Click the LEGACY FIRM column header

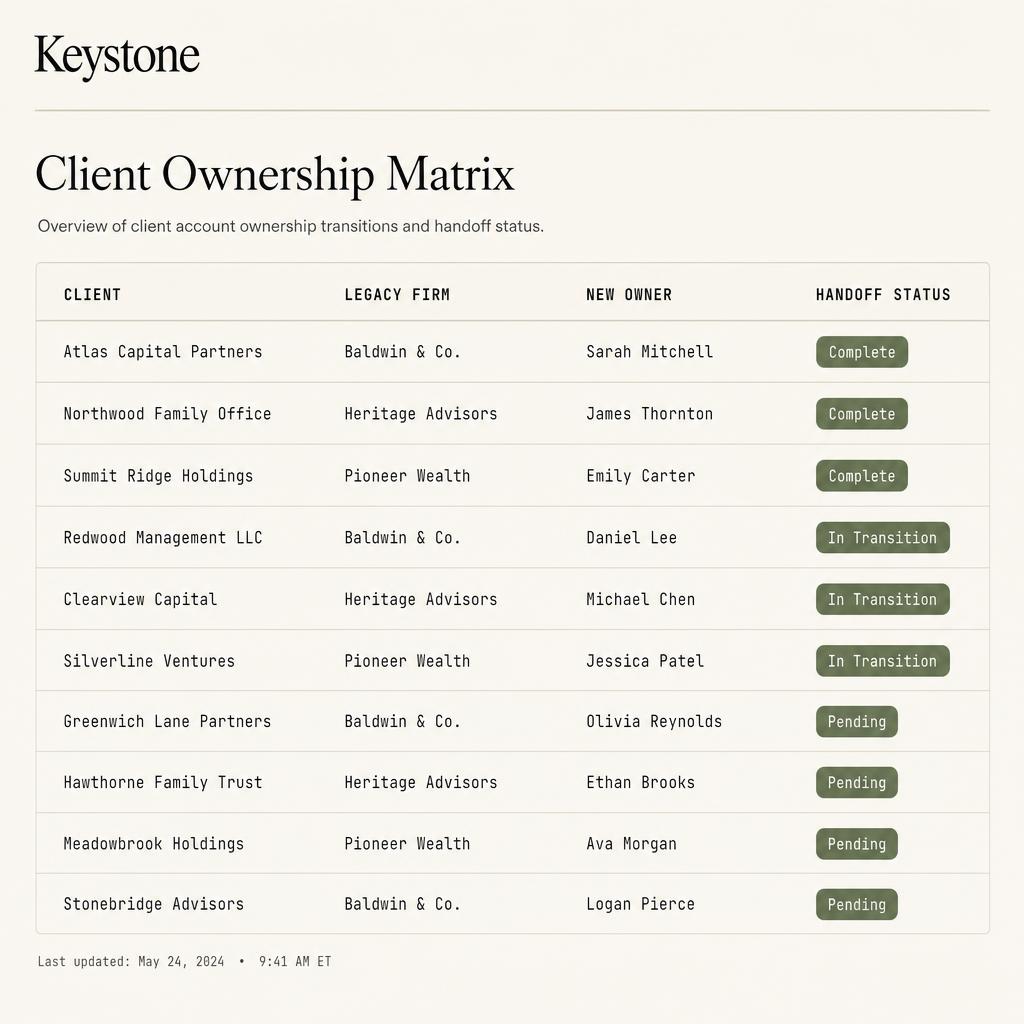(397, 295)
